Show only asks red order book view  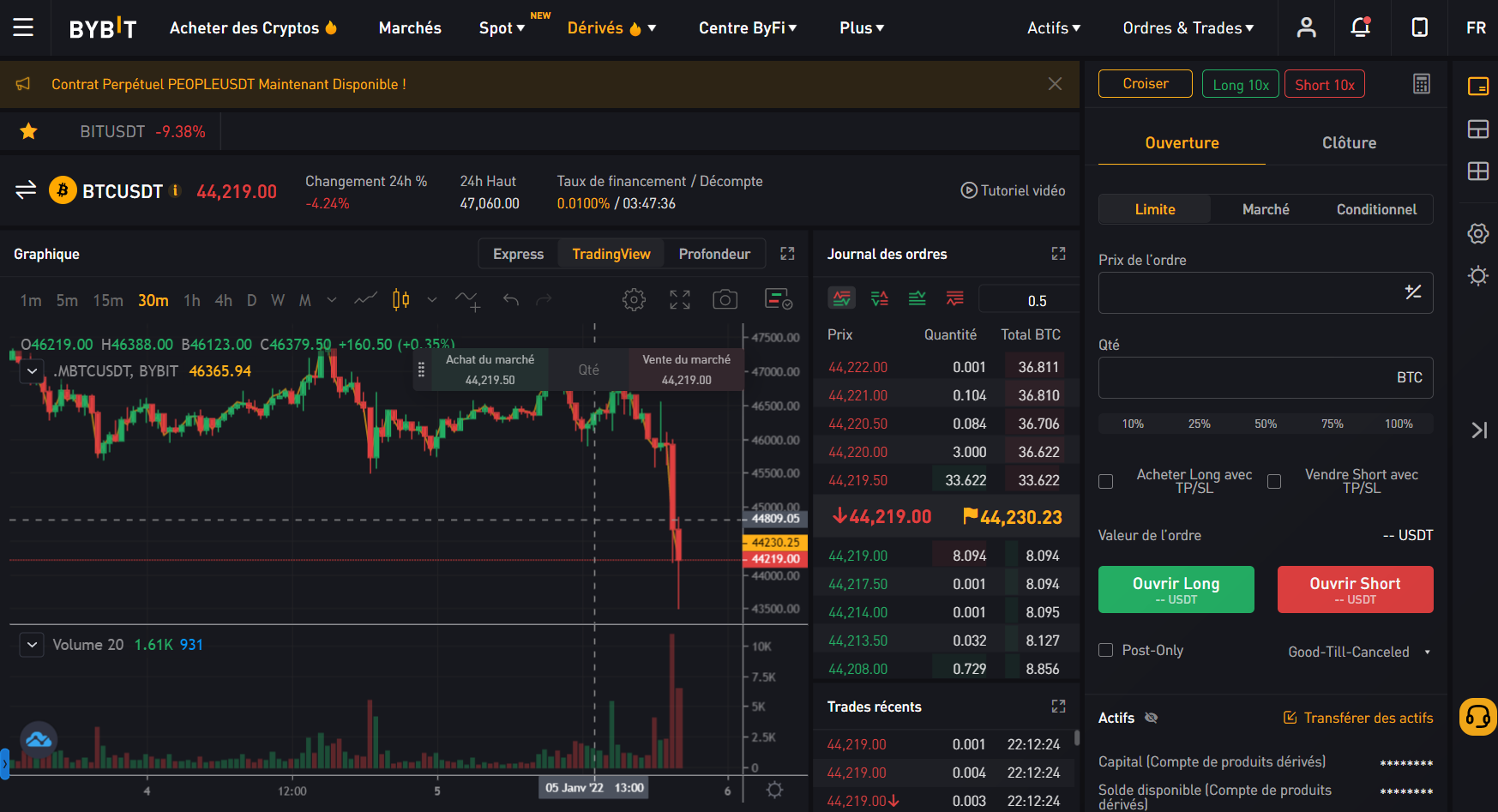click(x=954, y=298)
